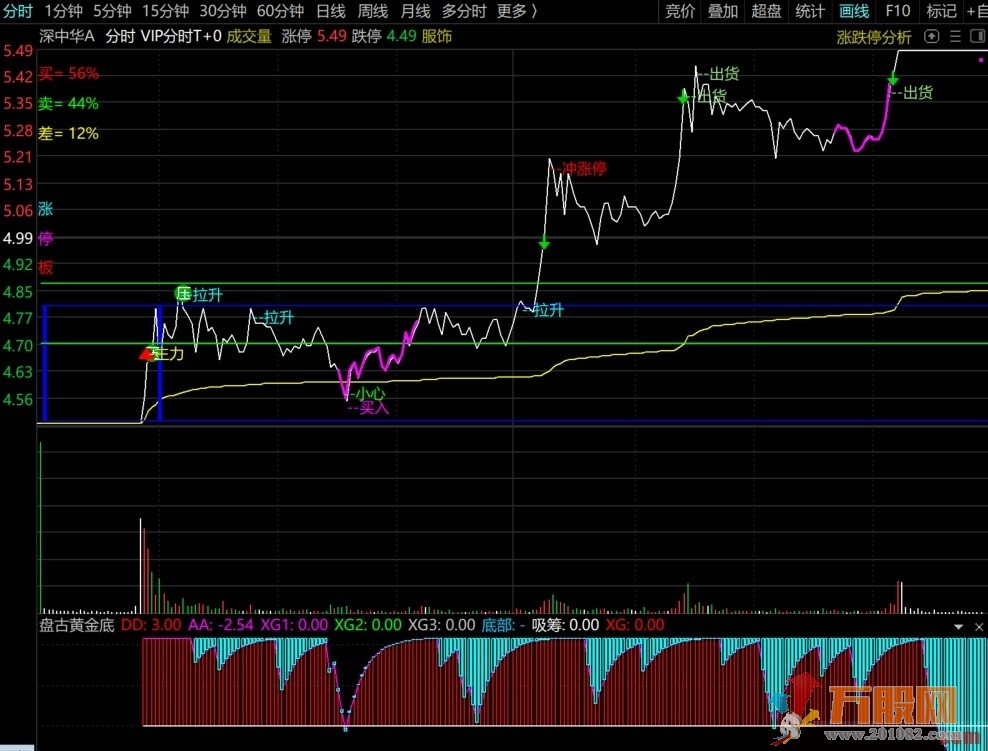The height and width of the screenshot is (751, 988).
Task: Select the 5分钟 period tab
Action: 112,11
